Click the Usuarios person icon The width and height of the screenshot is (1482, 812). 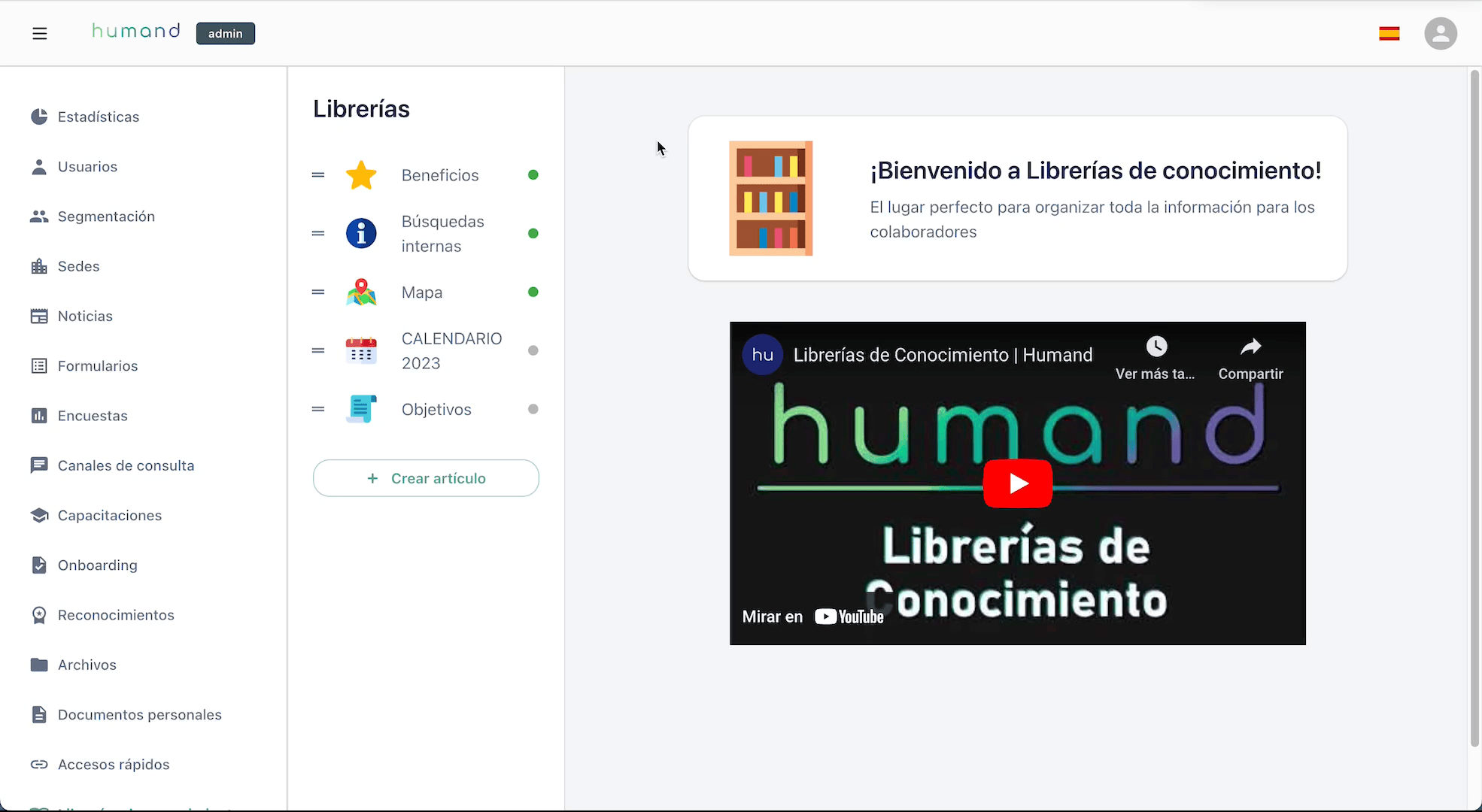click(39, 166)
